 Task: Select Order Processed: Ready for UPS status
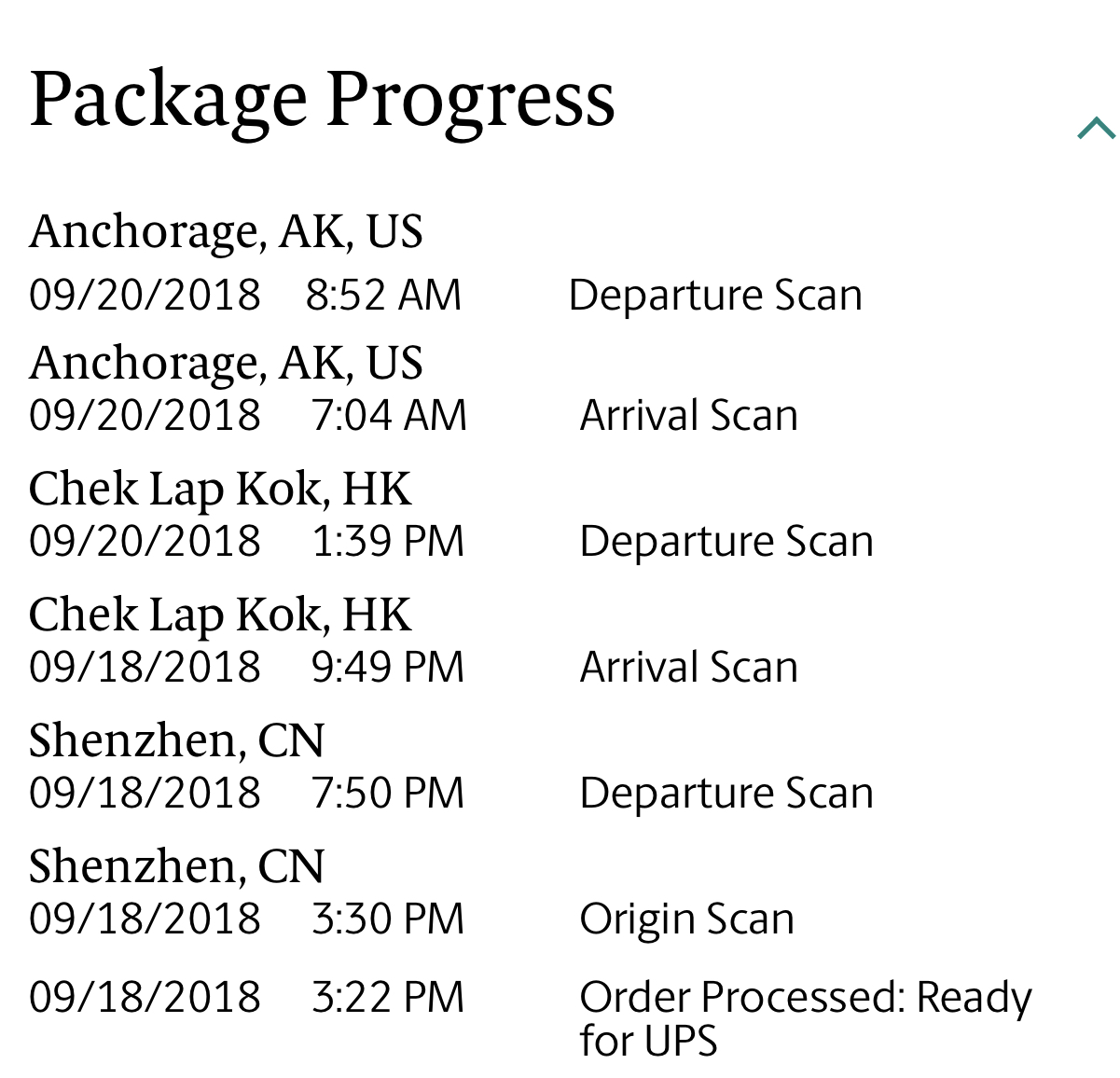click(805, 1017)
